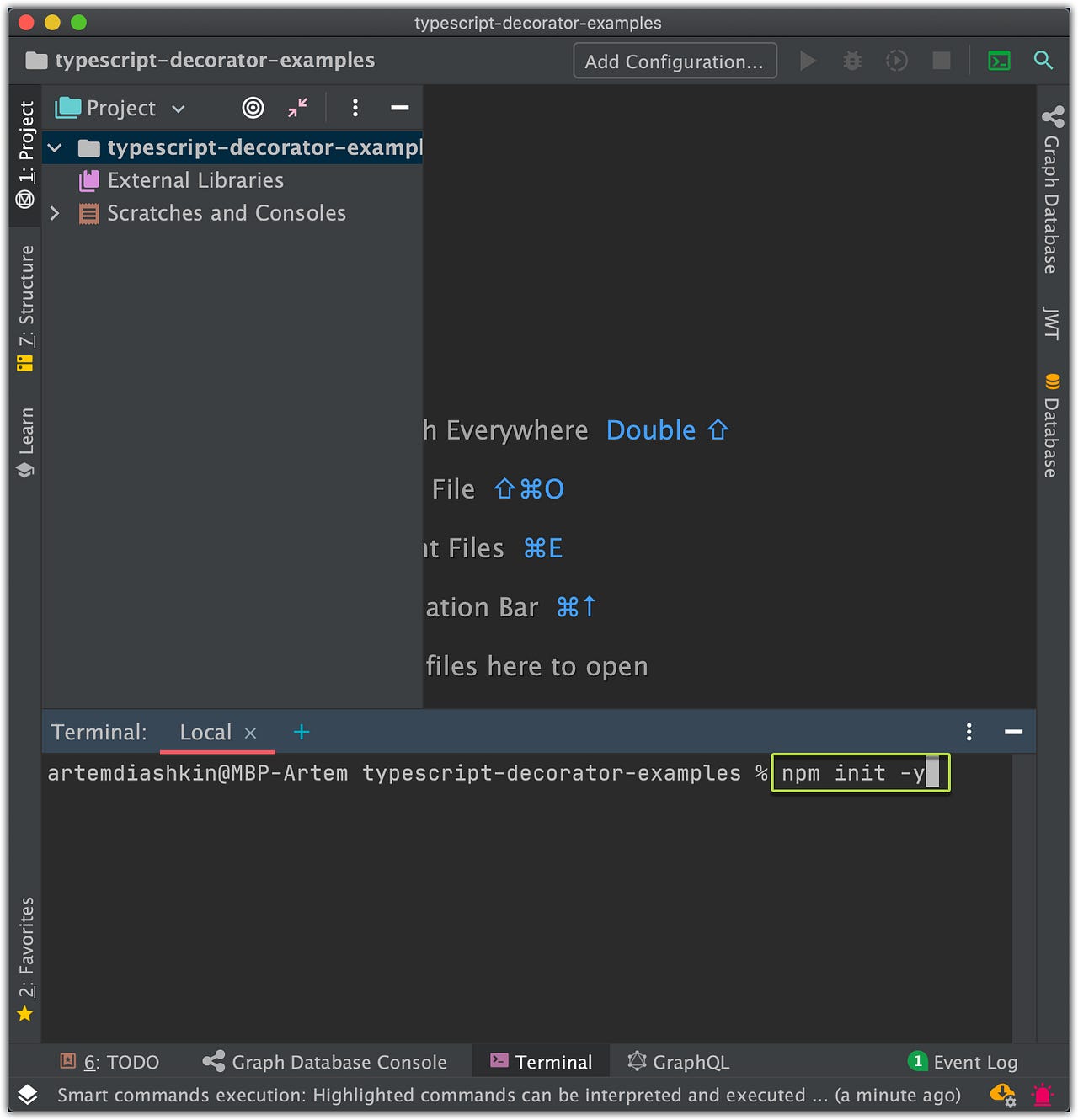Image resolution: width=1078 pixels, height=1120 pixels.
Task: Close the Local terminal tab
Action: click(x=250, y=733)
